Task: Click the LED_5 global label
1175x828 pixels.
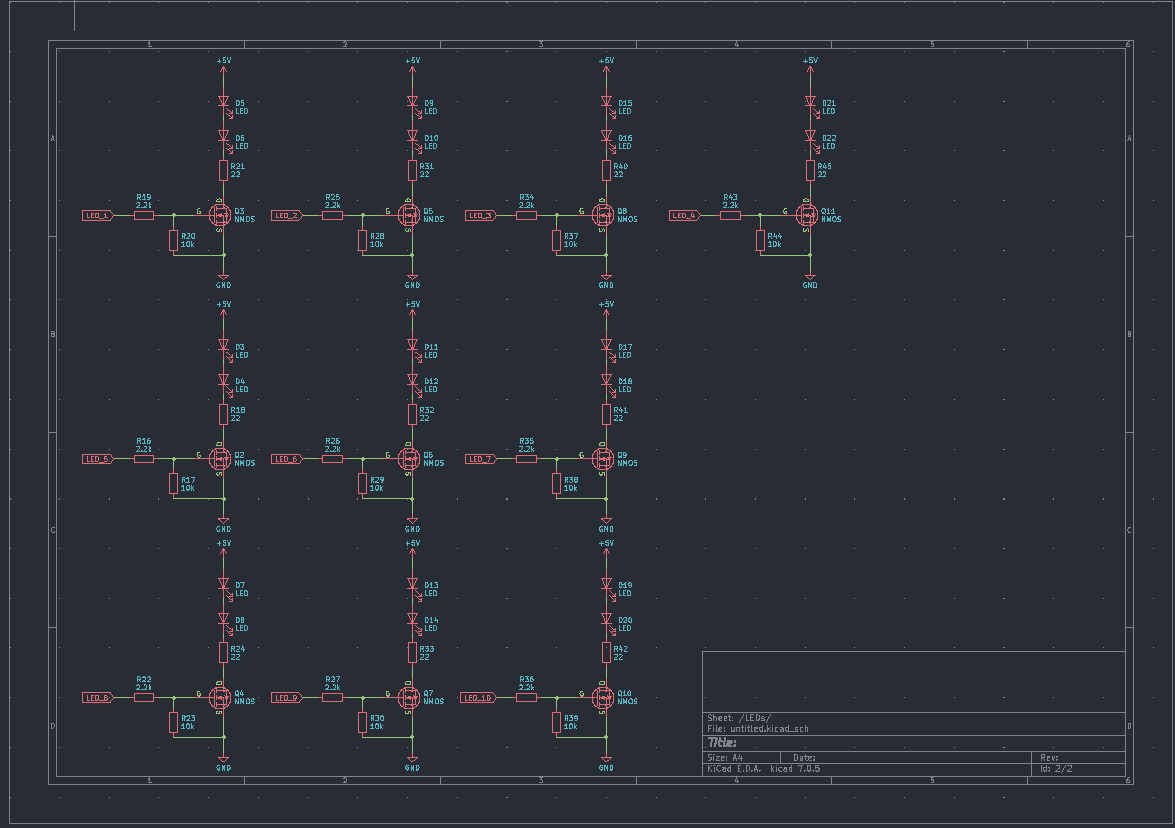Action: [x=97, y=459]
